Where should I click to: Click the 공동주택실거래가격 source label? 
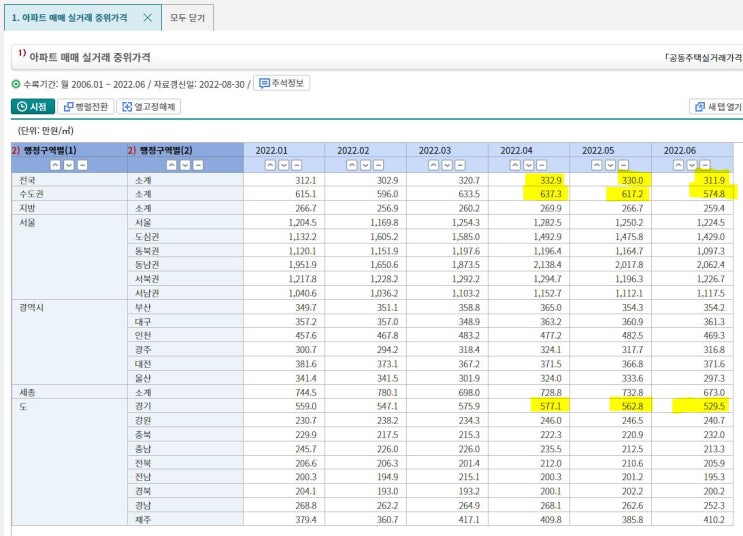point(704,57)
